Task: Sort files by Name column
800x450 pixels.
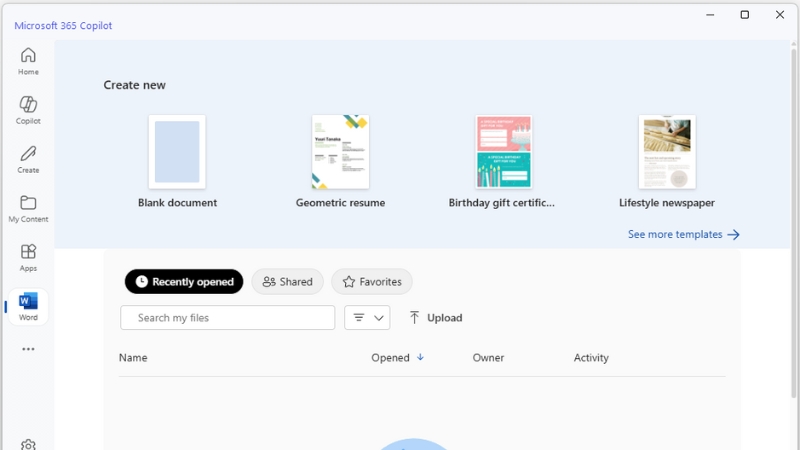Action: [133, 358]
